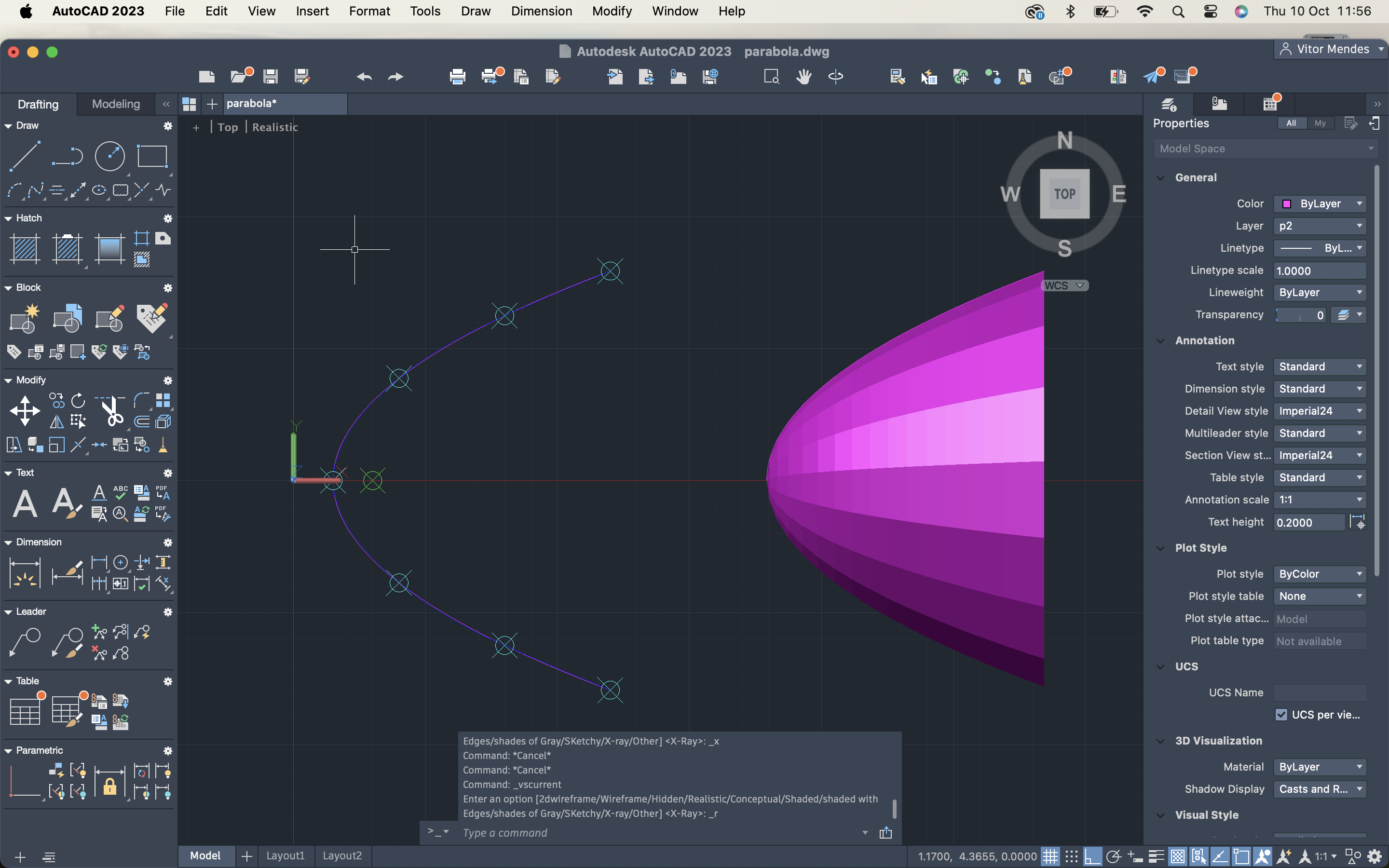Image resolution: width=1389 pixels, height=868 pixels.
Task: Click the Type a command input
Action: (660, 832)
